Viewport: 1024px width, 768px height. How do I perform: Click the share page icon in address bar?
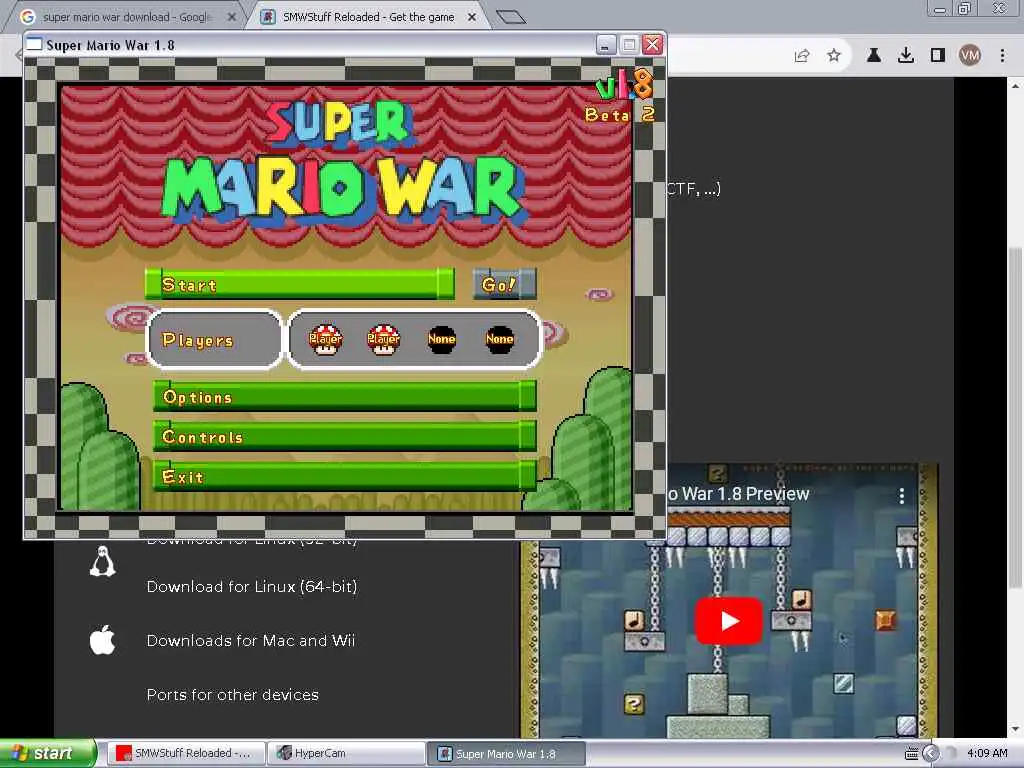point(802,56)
